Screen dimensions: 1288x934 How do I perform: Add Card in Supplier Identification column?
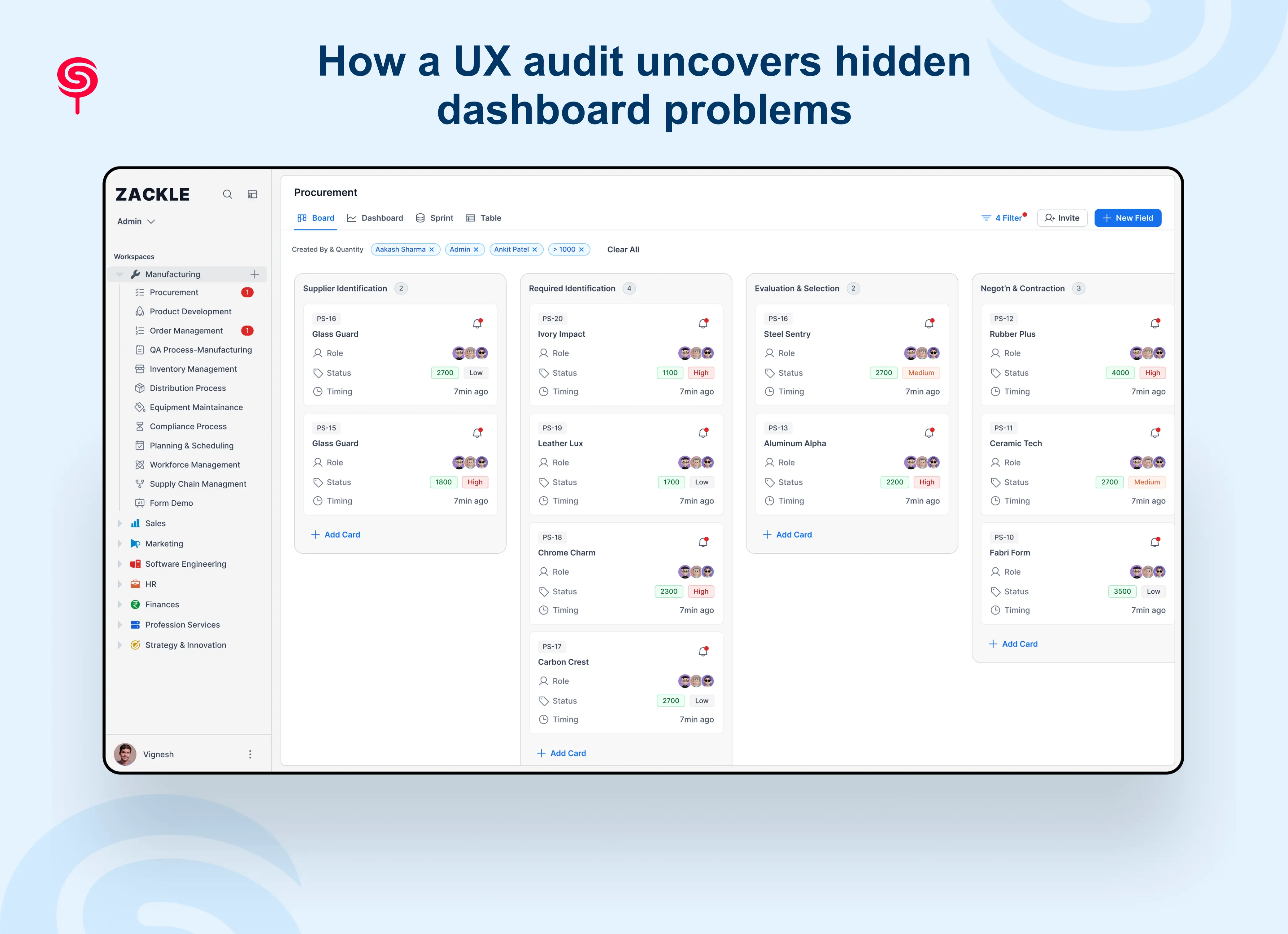[x=336, y=535]
